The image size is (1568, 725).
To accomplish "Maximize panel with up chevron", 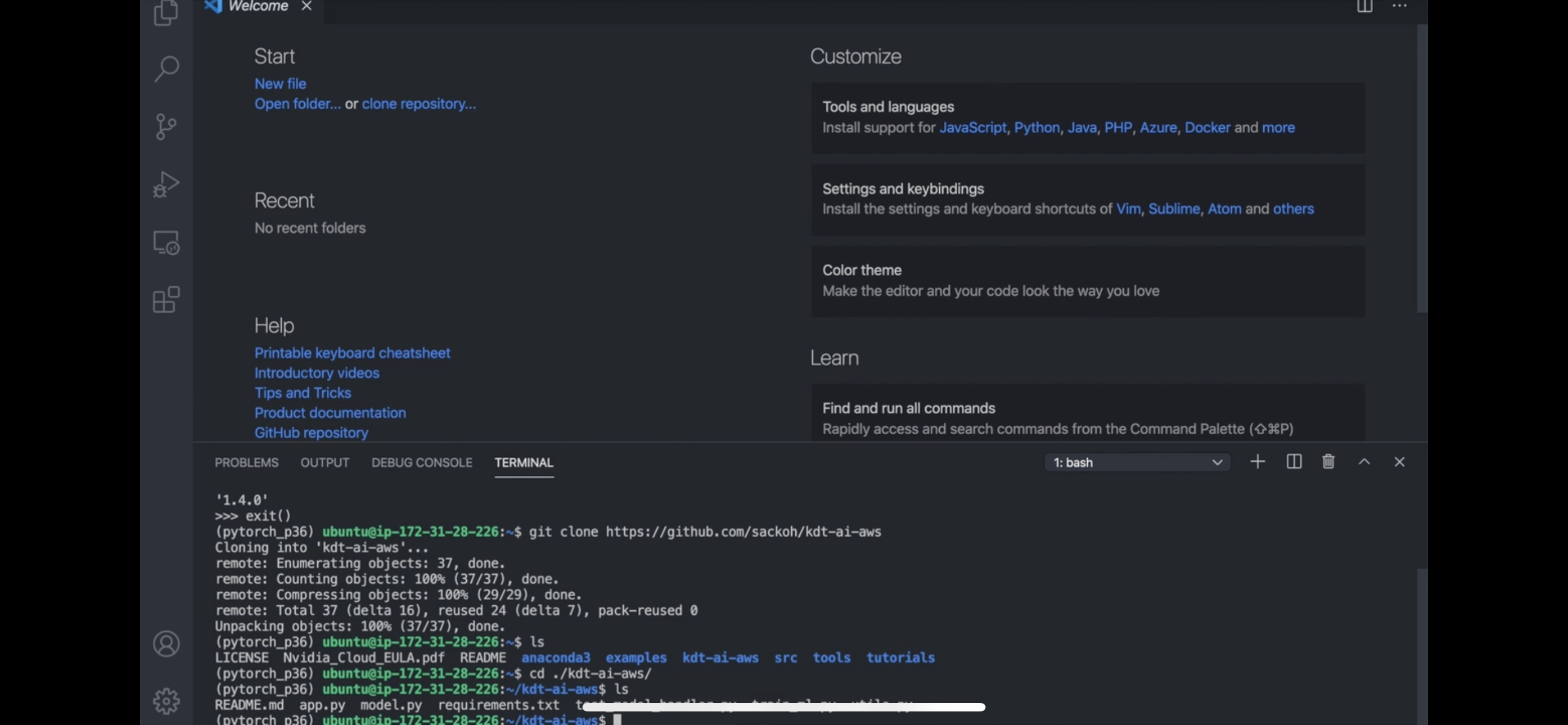I will coord(1364,462).
